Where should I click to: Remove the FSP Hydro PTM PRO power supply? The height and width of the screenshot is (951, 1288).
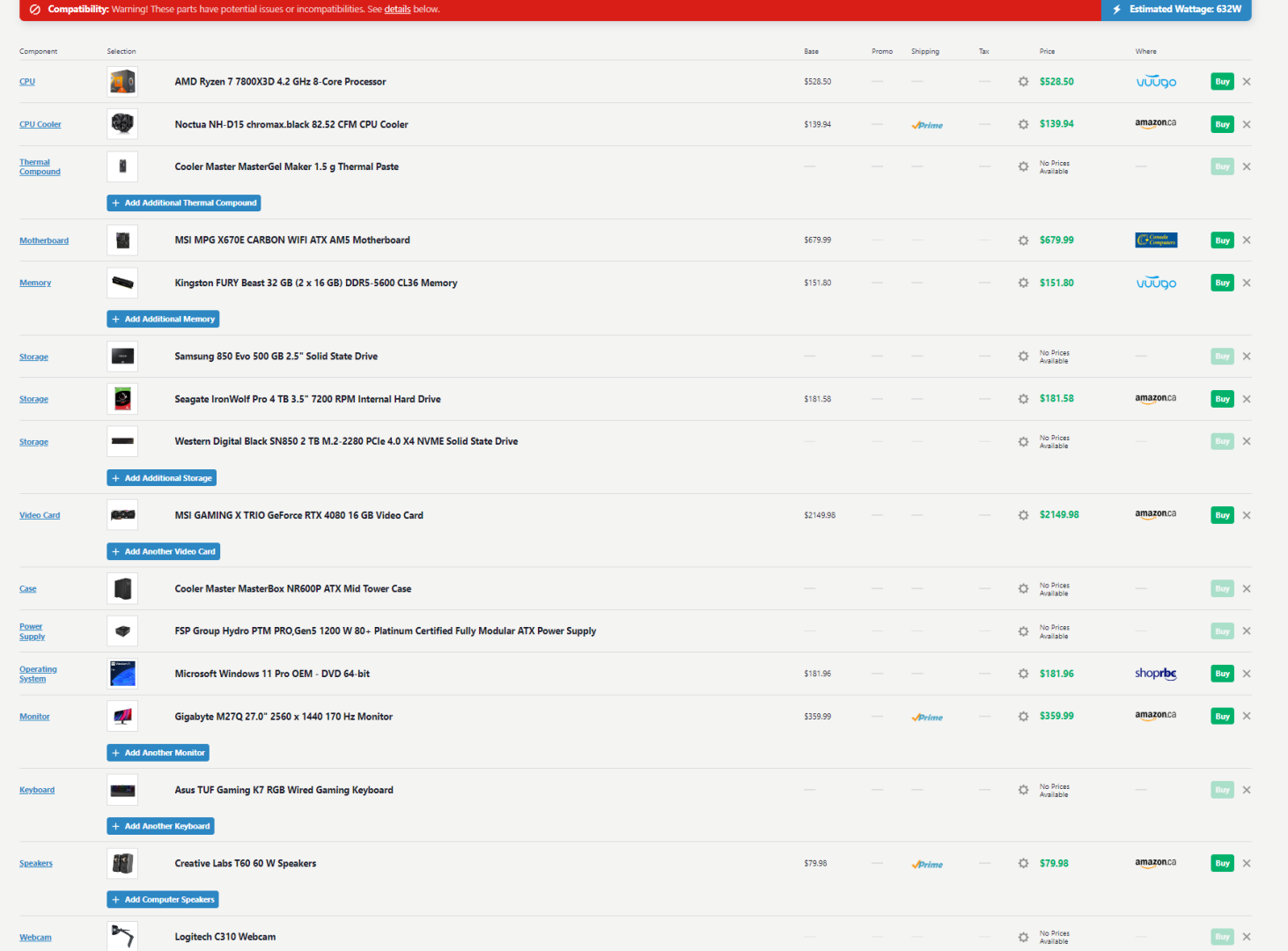coord(1247,631)
